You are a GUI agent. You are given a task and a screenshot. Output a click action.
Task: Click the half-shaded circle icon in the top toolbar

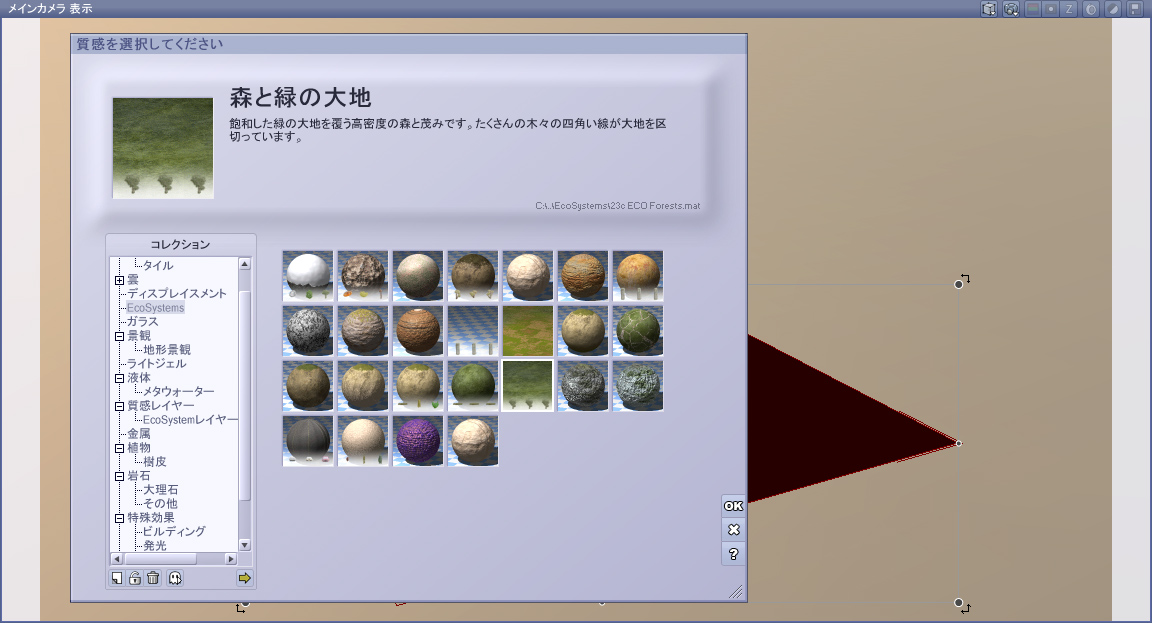(x=1113, y=9)
